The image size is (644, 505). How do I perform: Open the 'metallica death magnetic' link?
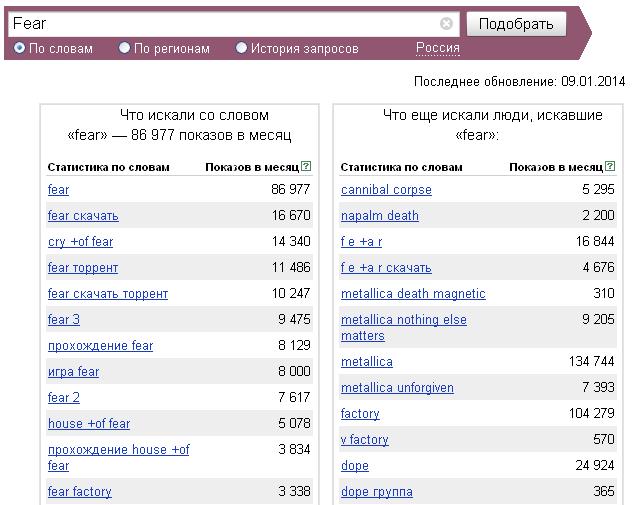click(413, 294)
